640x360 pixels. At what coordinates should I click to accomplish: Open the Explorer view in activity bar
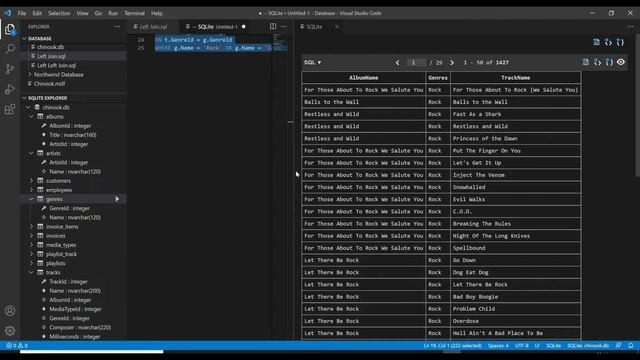tap(10, 29)
